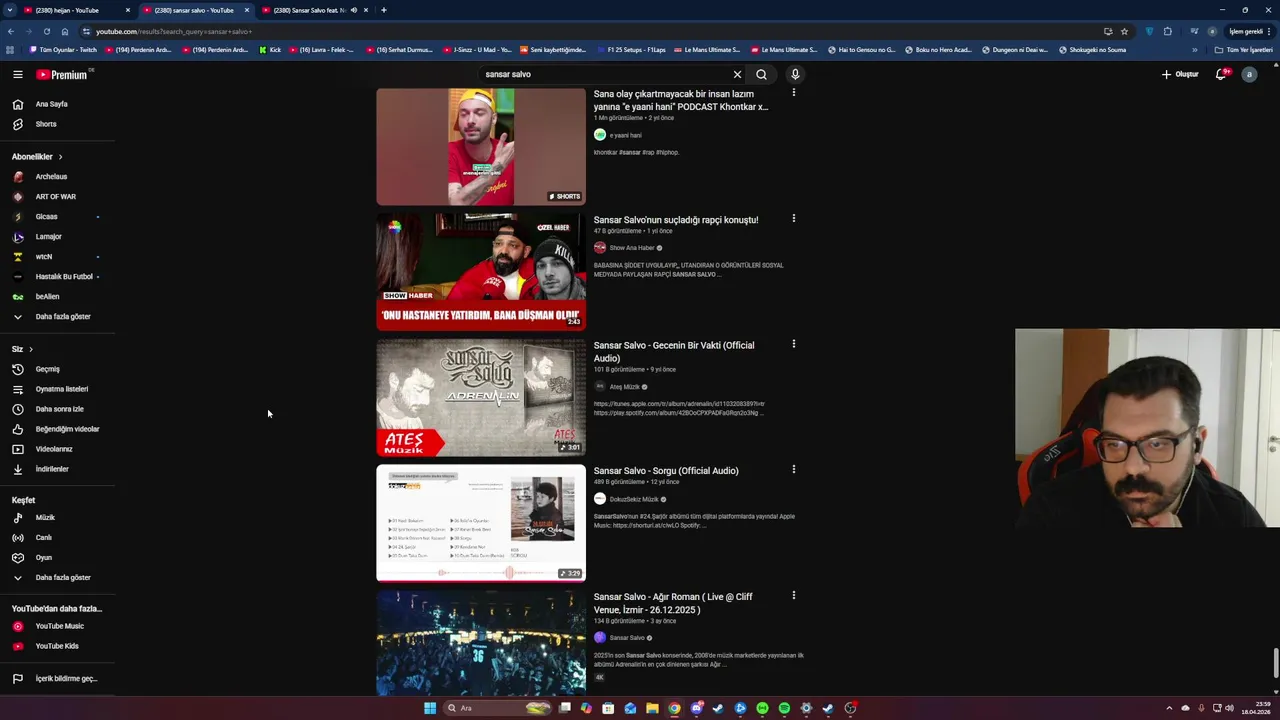Open options menu for e yaani hani podcast video
1280x720 pixels.
click(794, 92)
